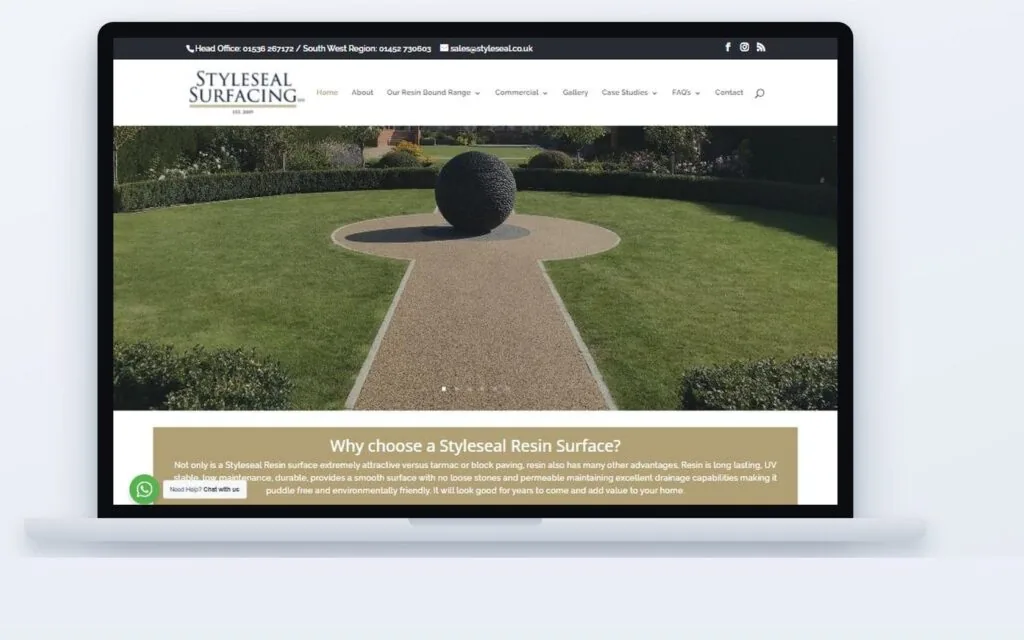Click the search magnifier icon in navigation
The image size is (1024, 640).
click(x=760, y=93)
